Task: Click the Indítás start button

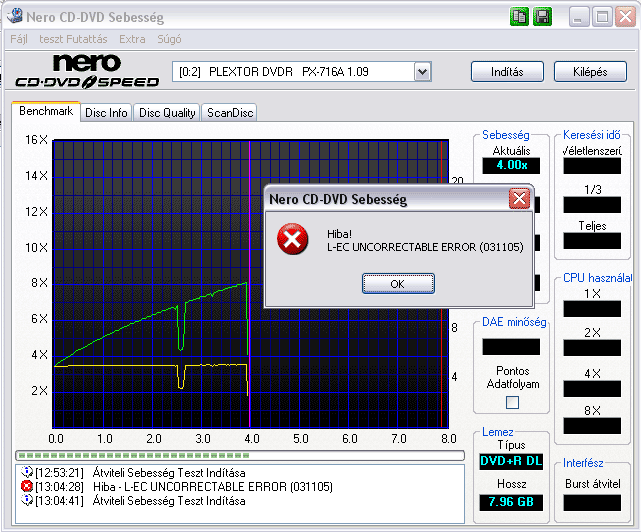Action: click(507, 72)
